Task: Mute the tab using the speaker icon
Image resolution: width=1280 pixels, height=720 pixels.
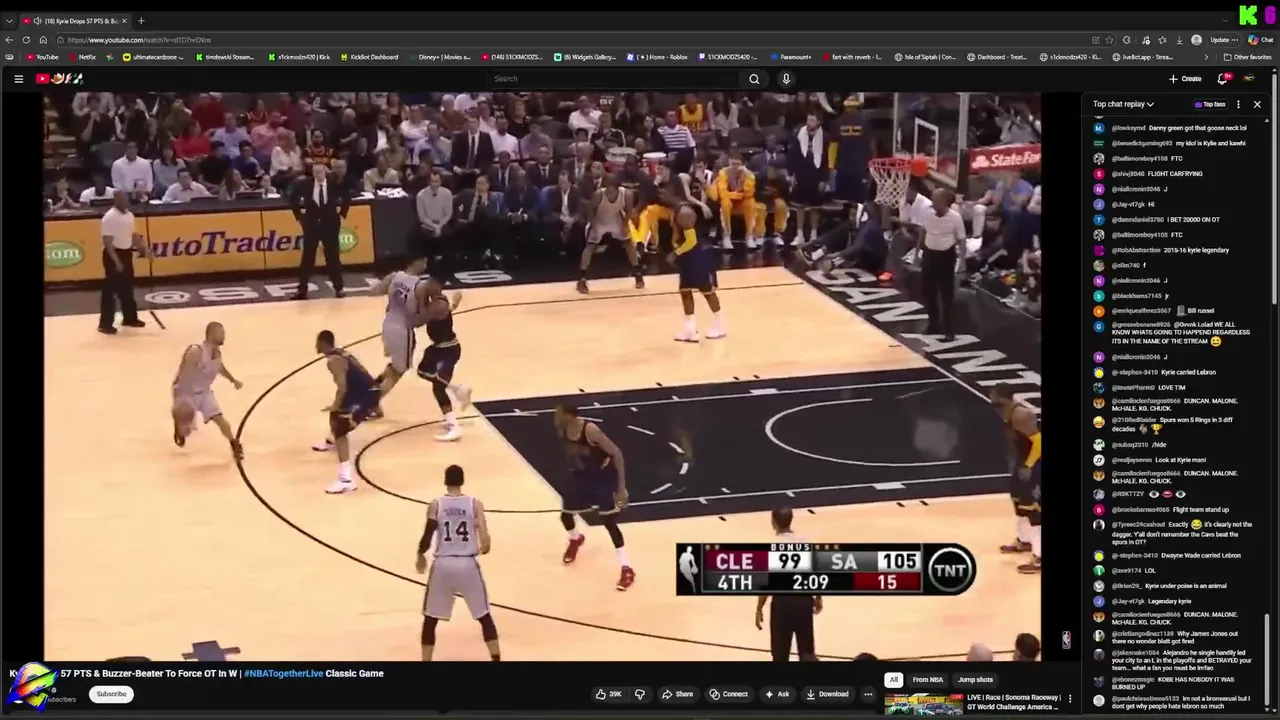Action: (37, 20)
